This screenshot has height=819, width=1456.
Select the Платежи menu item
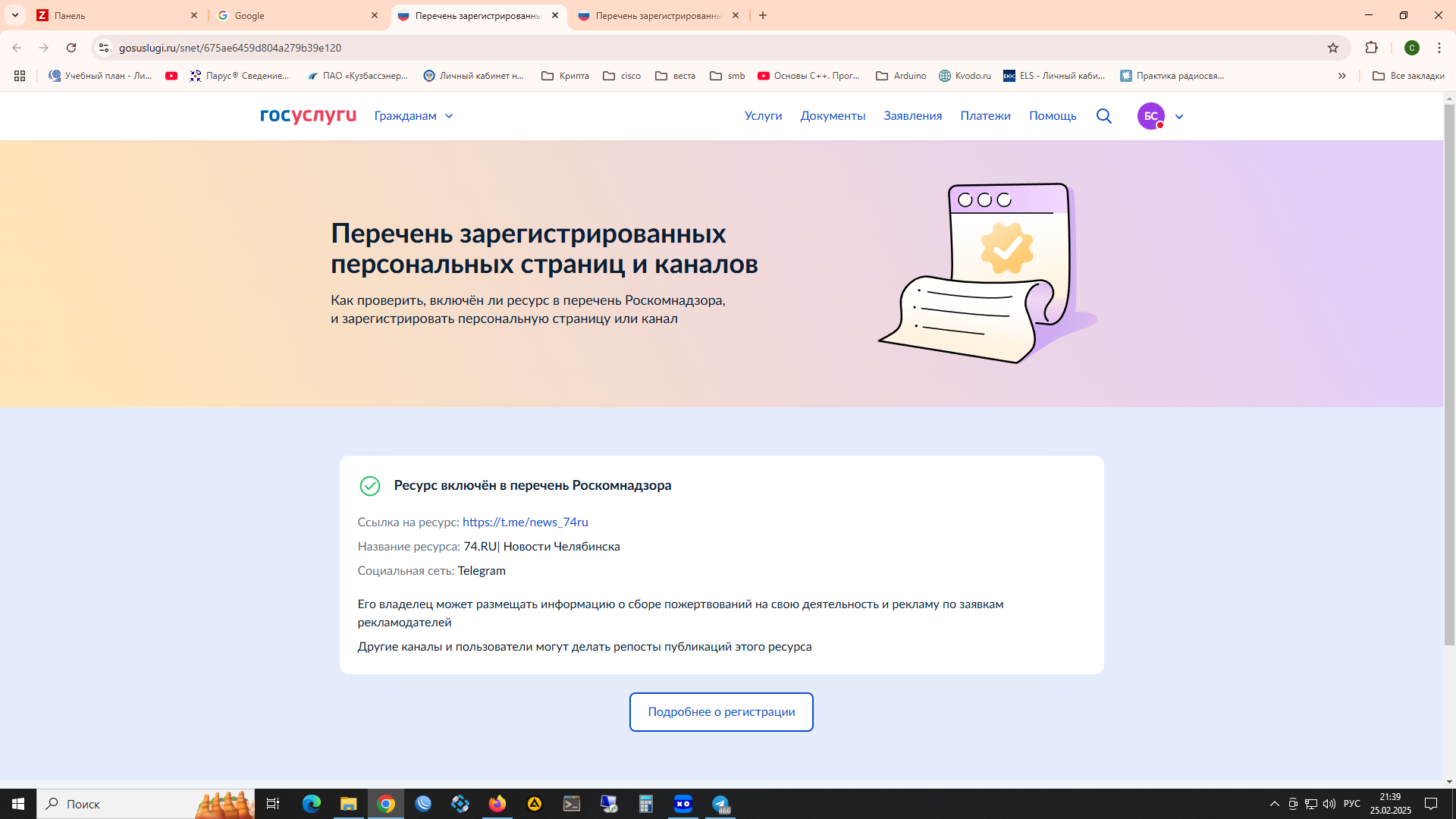point(984,115)
